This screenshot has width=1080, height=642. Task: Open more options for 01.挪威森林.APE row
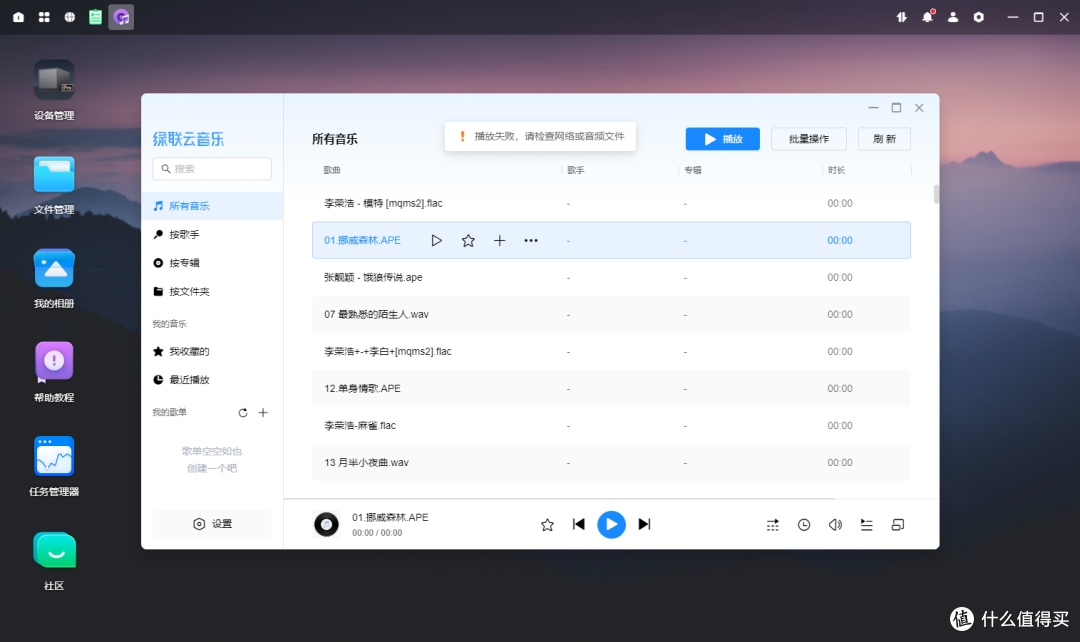coord(531,240)
